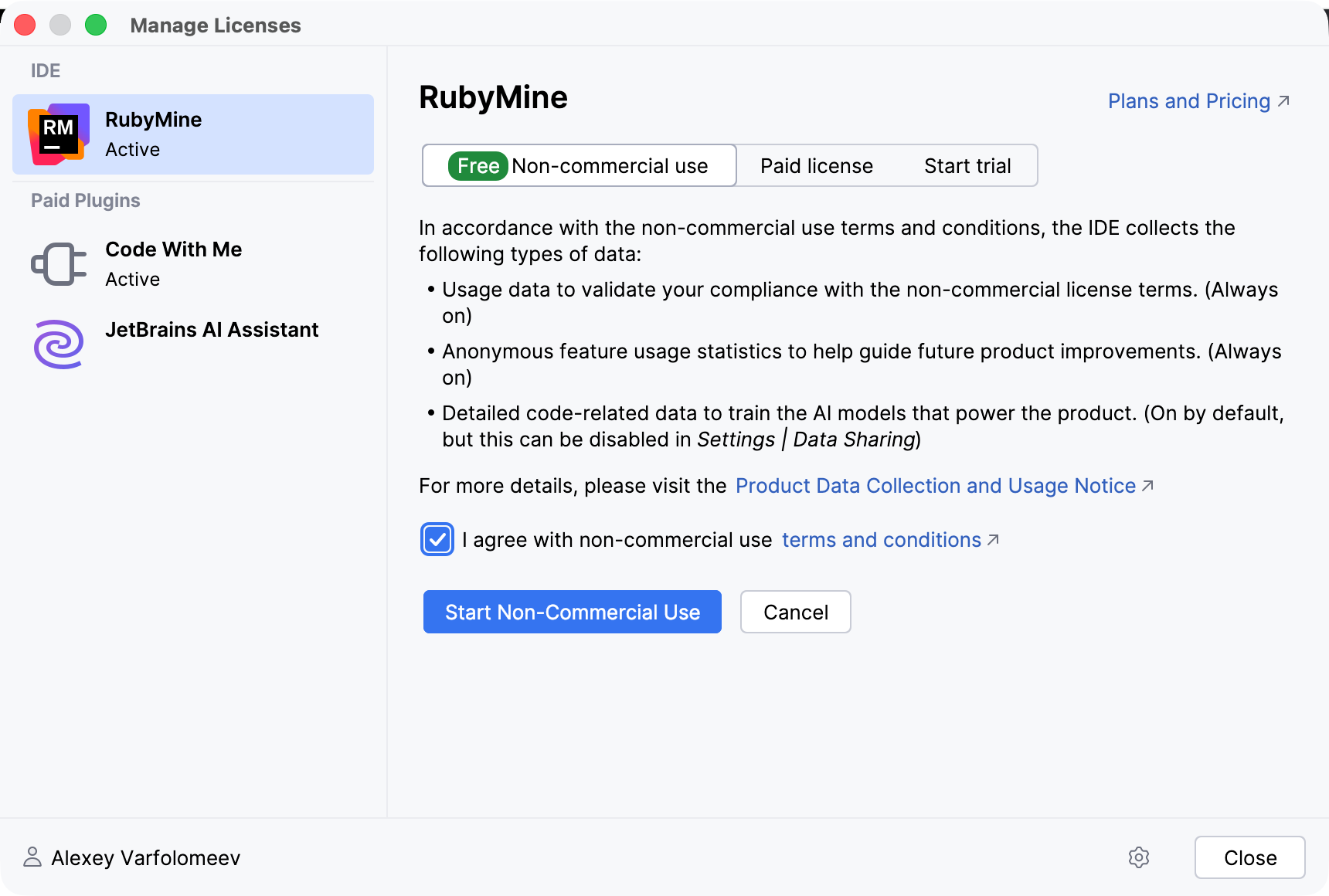Click the Manage Licenses window title
The width and height of the screenshot is (1329, 896).
click(216, 25)
